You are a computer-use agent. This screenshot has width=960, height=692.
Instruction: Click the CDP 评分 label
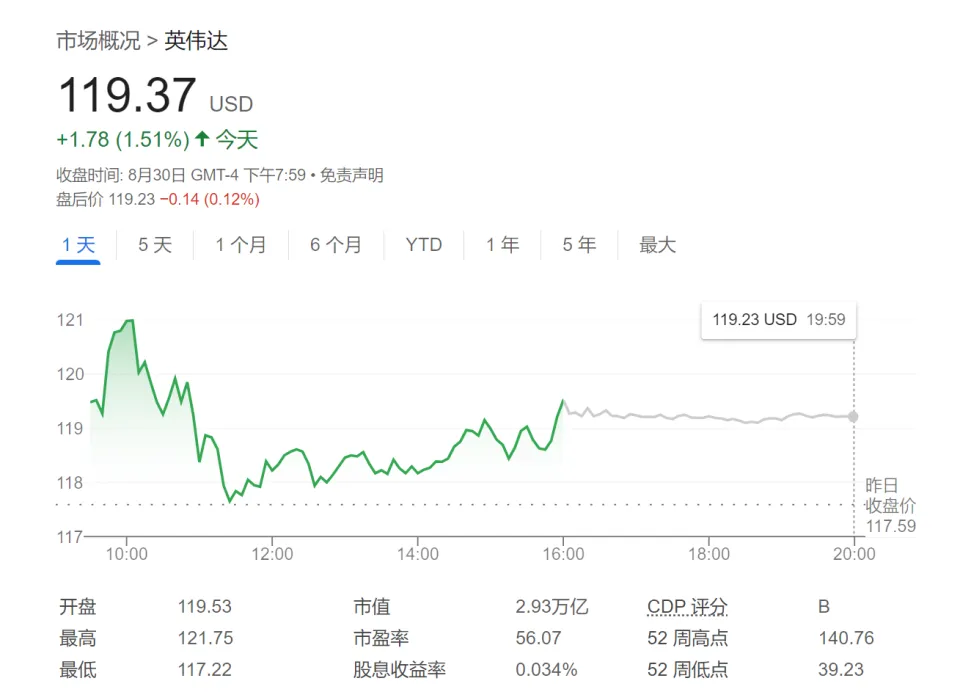tap(687, 607)
